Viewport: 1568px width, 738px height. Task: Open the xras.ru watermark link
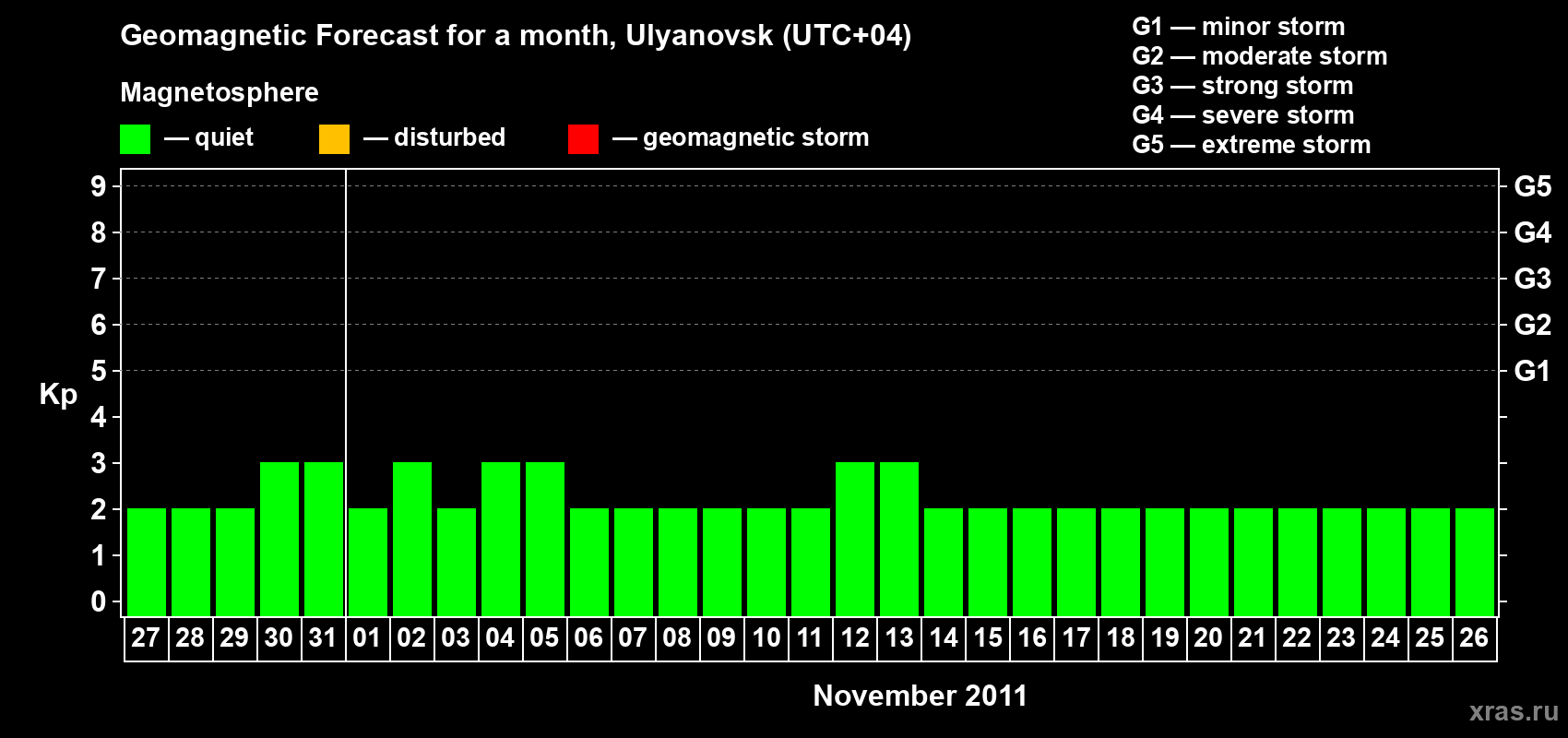coord(1513,711)
